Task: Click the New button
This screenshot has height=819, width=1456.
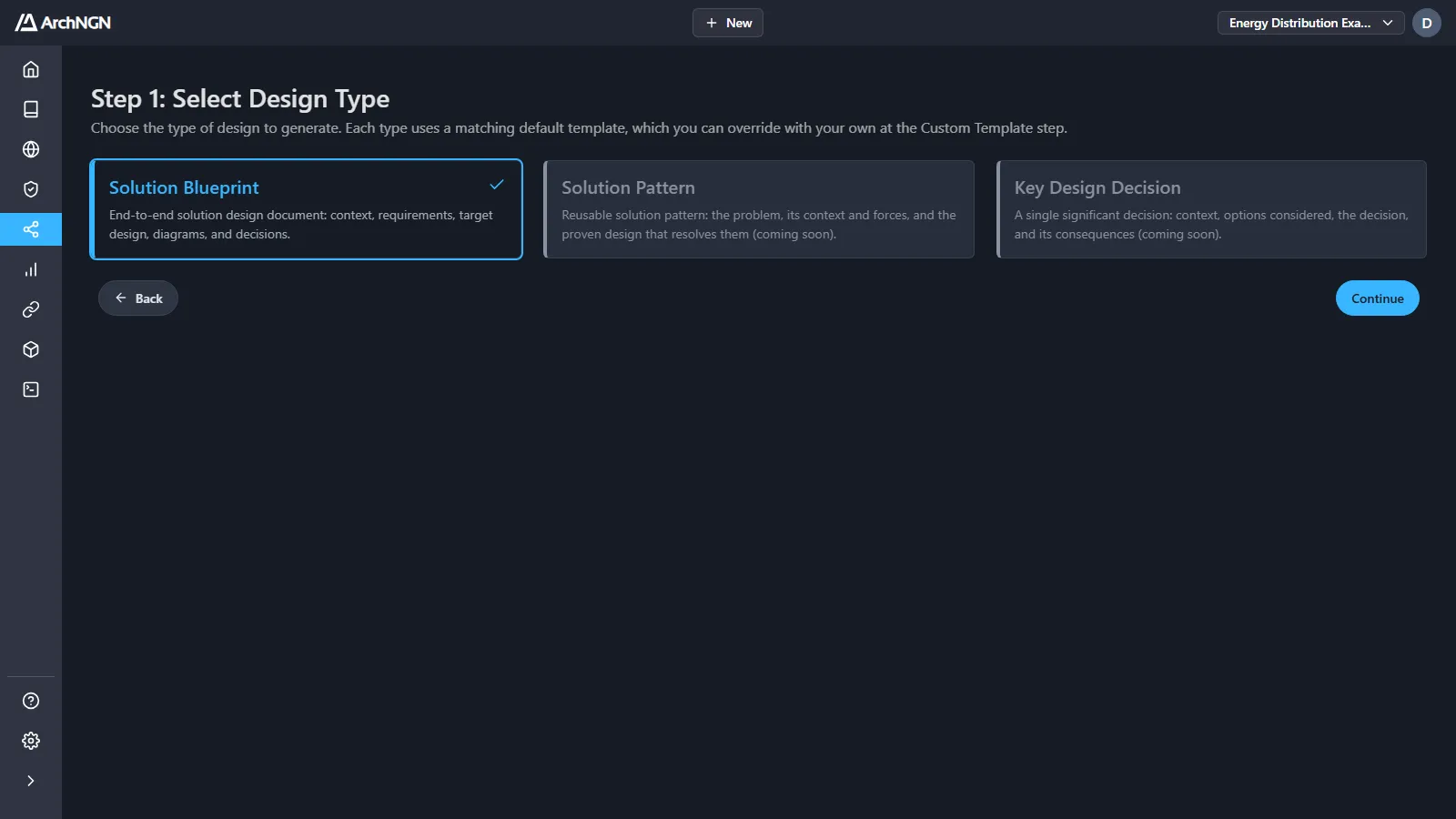Action: point(728,23)
